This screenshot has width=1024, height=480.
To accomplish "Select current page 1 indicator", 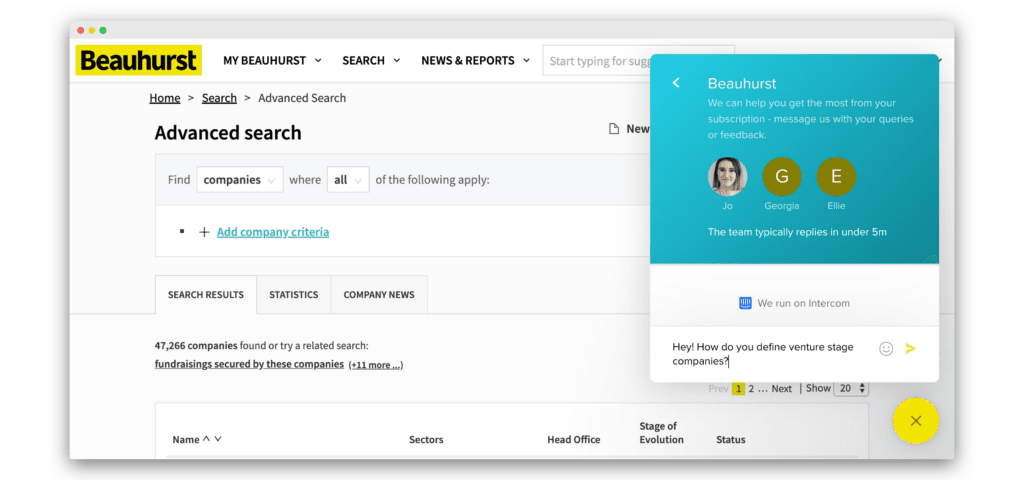I will click(738, 389).
